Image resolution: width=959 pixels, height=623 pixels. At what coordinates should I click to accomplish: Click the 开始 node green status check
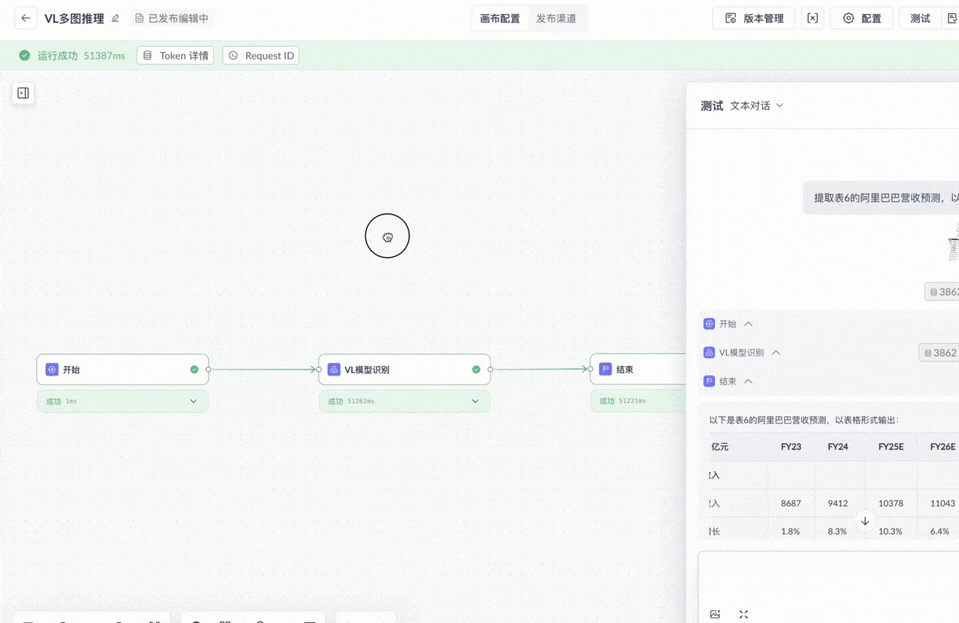tap(194, 369)
